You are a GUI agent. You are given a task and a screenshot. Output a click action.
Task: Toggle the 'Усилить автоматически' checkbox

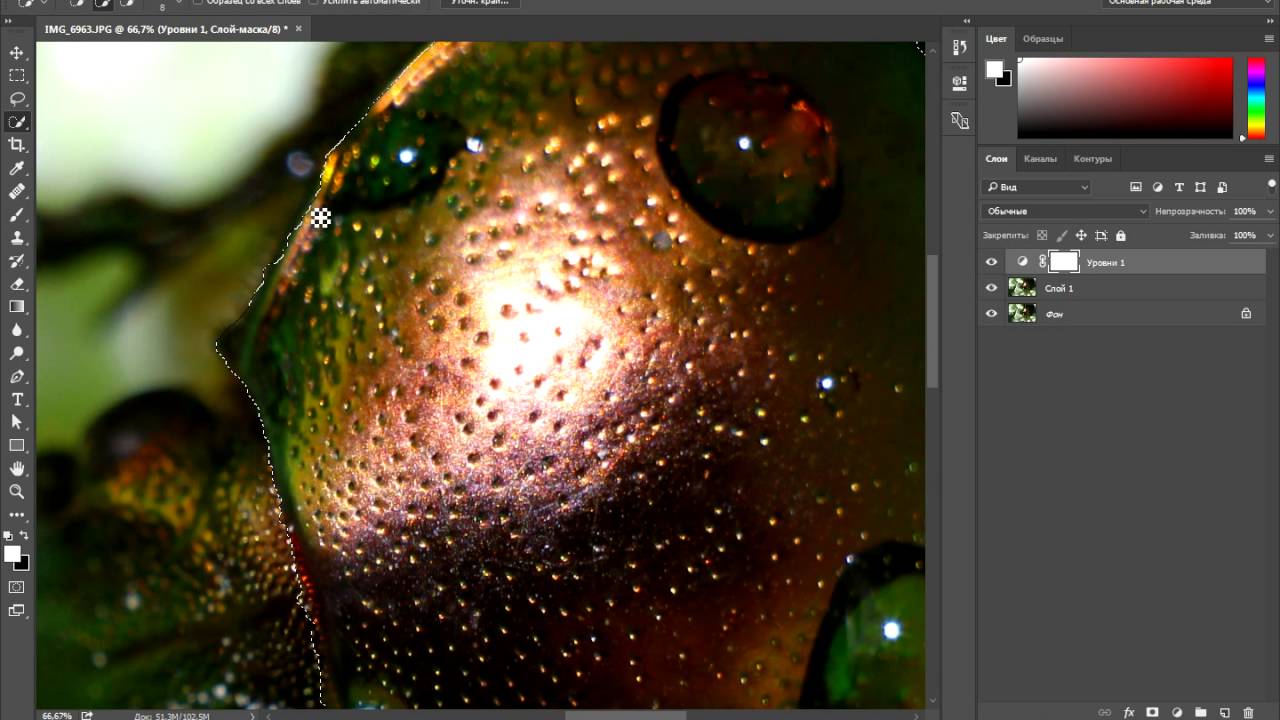314,2
